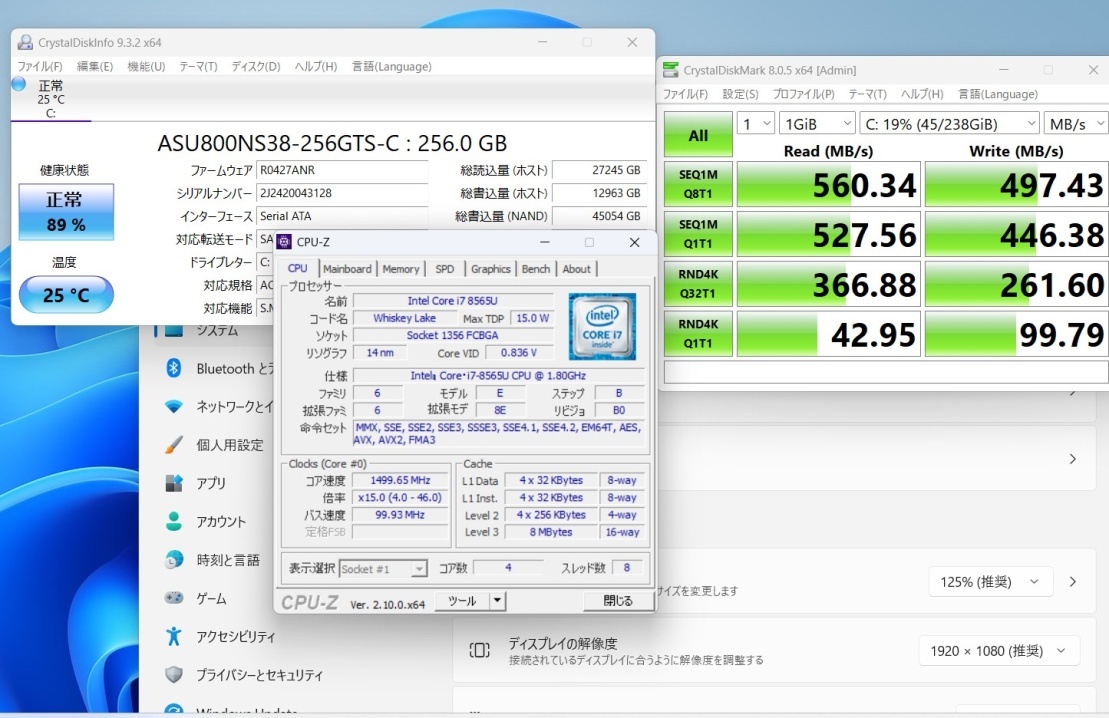
Task: Click the core speed value 1499.65 MHz
Action: point(400,480)
